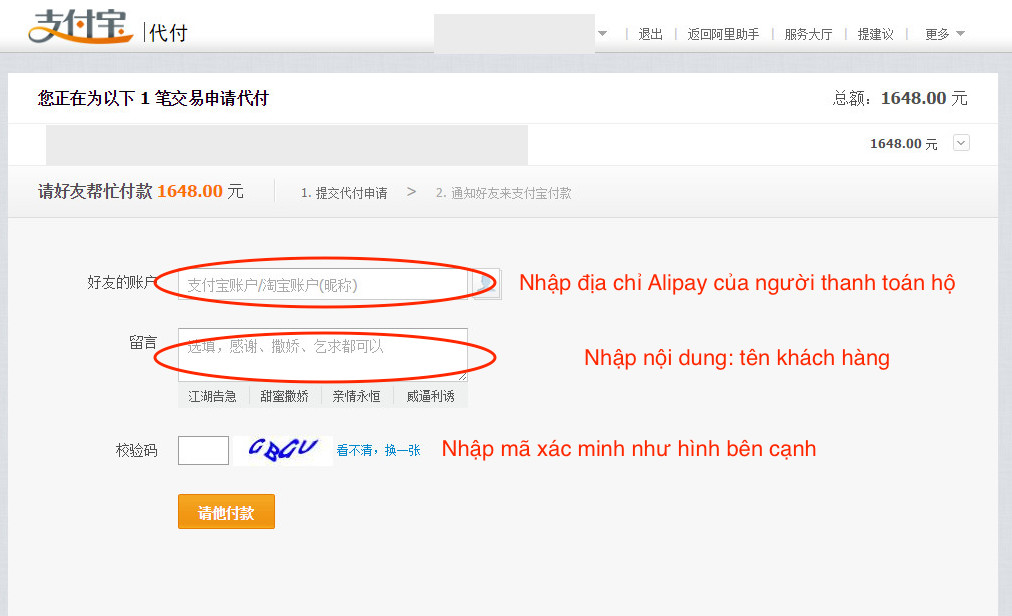Expand the 1648.00 元 order details chevron

(x=961, y=143)
